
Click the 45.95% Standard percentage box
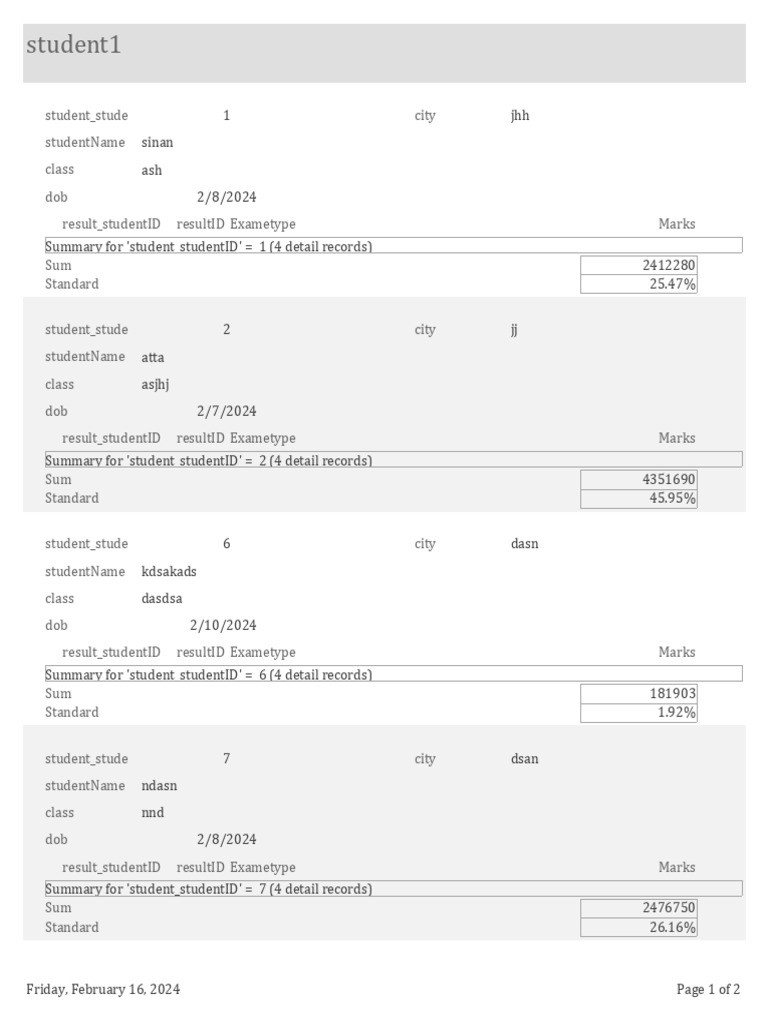click(639, 498)
